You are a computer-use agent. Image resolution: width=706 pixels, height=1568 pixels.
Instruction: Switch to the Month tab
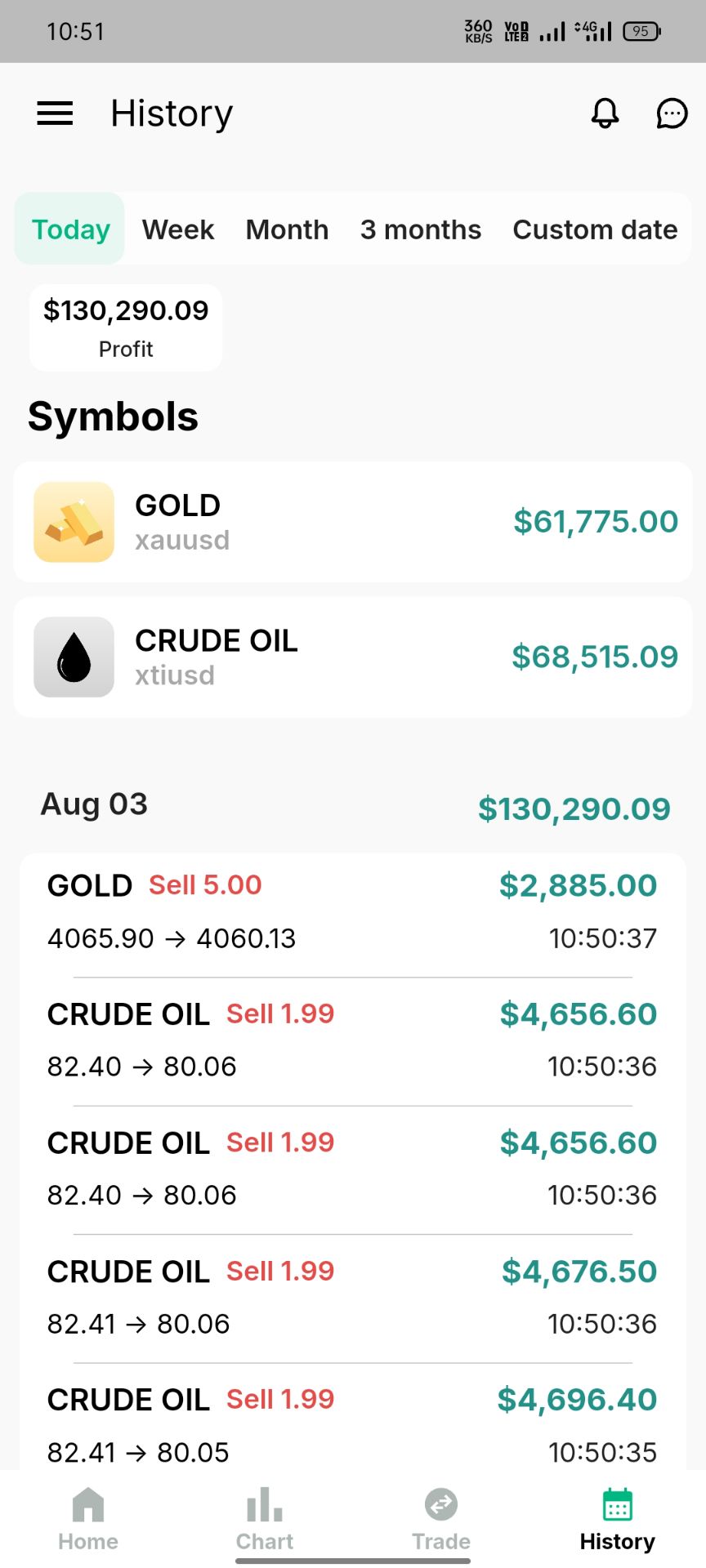(x=287, y=229)
